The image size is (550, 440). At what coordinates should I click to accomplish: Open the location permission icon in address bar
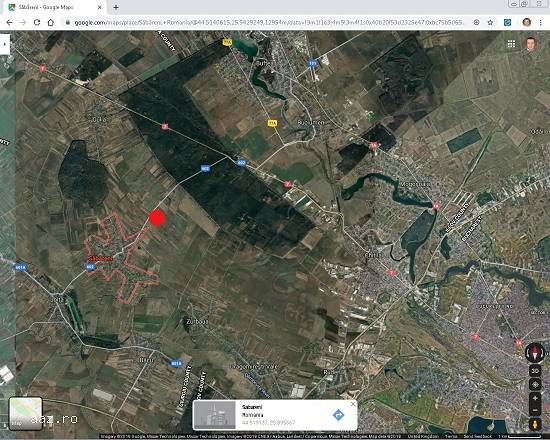point(476,22)
